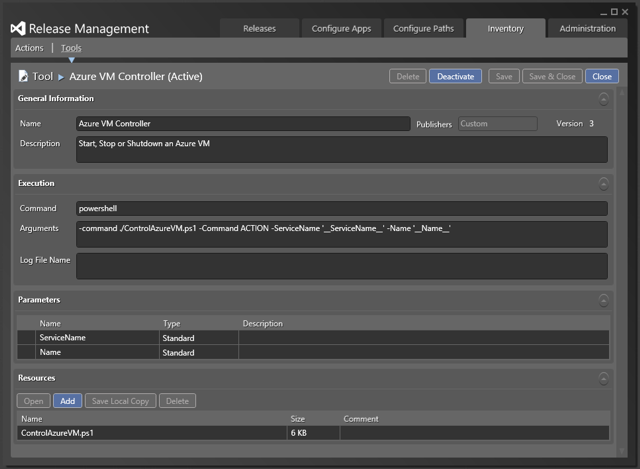Click Standard type for ServiceName
Screen dimensions: 640x469
pos(198,338)
